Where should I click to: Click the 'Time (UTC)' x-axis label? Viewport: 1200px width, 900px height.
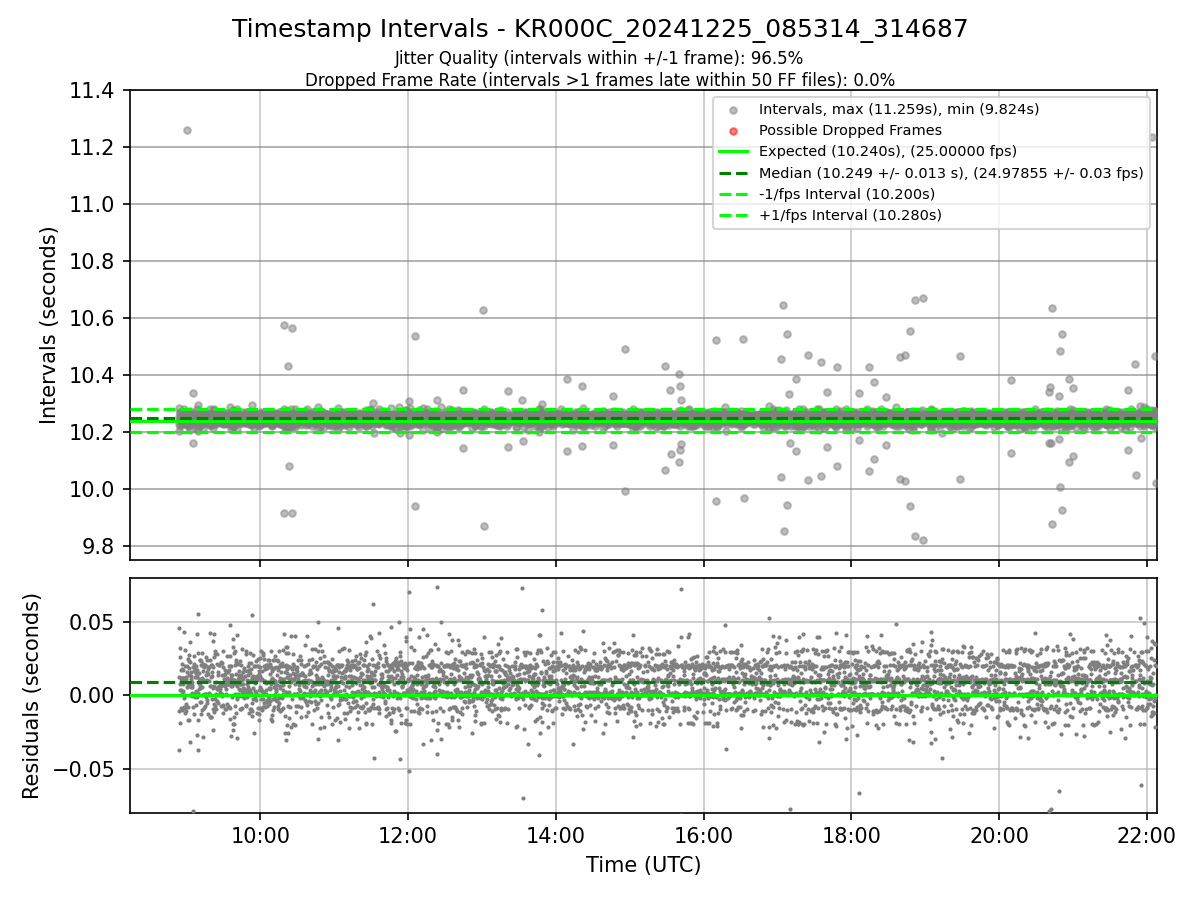[x=643, y=864]
